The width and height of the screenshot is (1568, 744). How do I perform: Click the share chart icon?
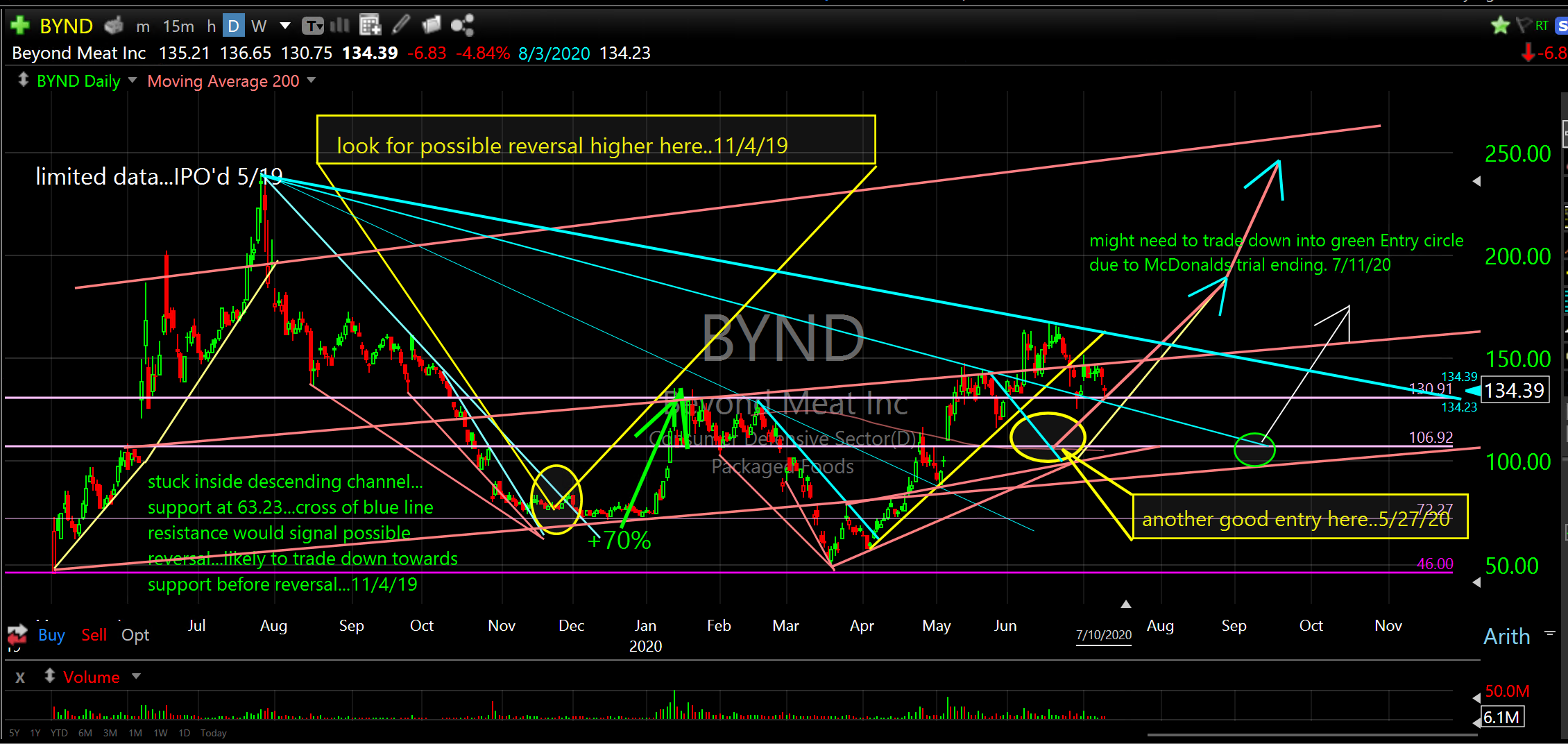462,26
